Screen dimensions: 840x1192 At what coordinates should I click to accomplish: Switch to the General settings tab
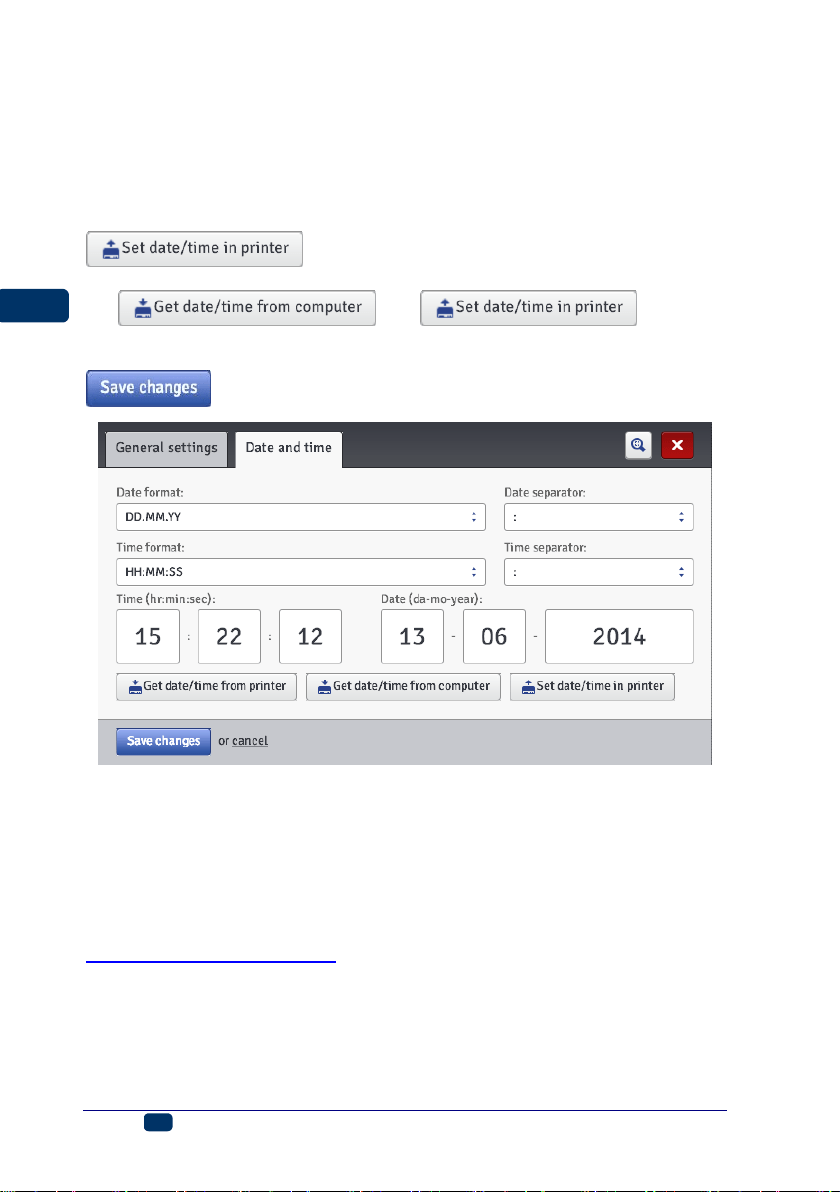click(166, 448)
